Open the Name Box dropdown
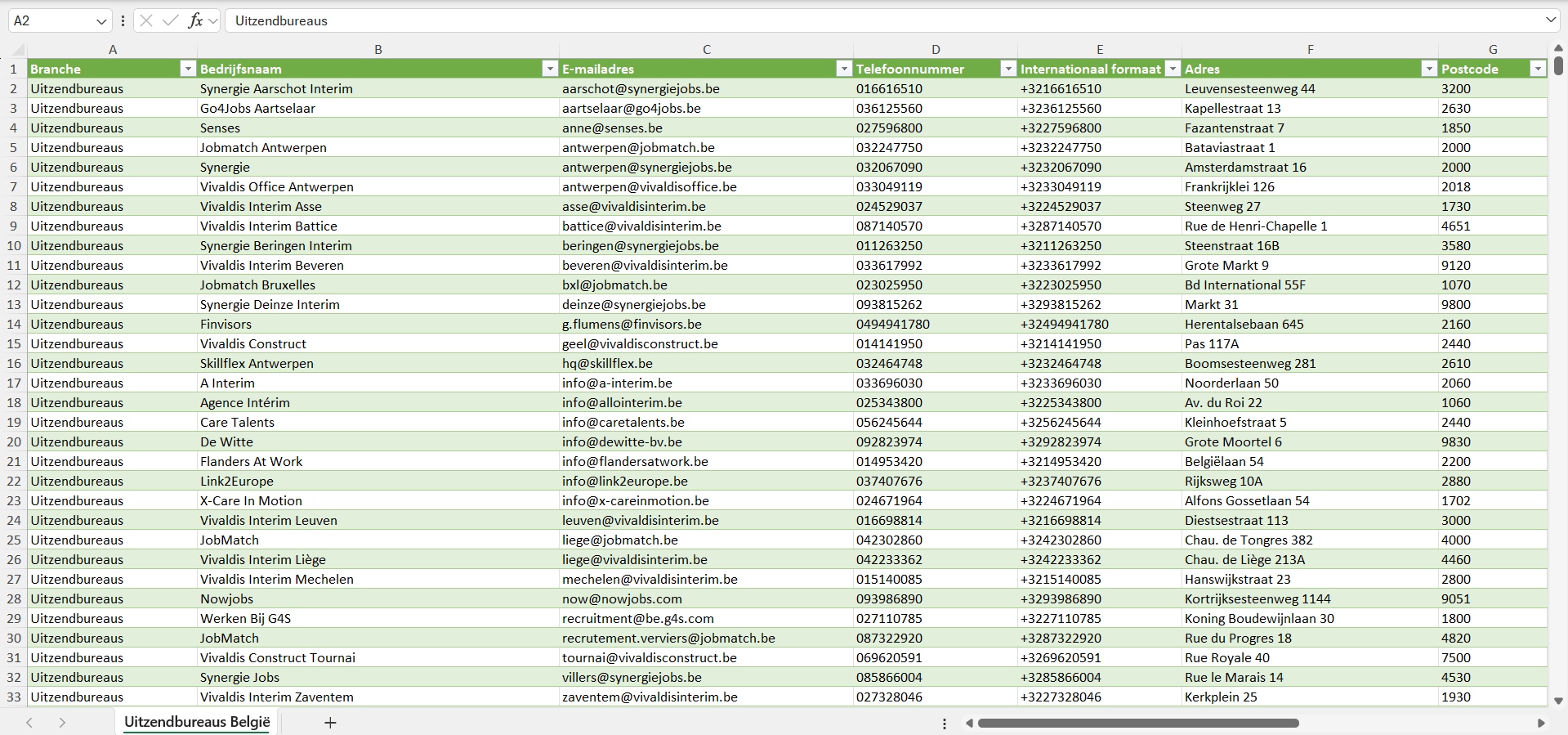The width and height of the screenshot is (1568, 735). pyautogui.click(x=101, y=21)
